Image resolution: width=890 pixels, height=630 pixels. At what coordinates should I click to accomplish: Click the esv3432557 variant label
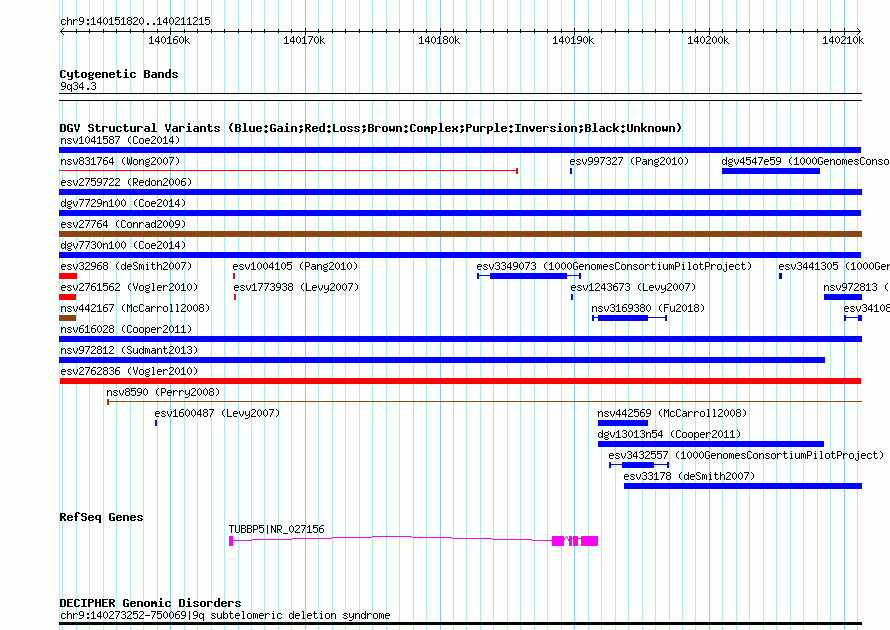(x=746, y=455)
